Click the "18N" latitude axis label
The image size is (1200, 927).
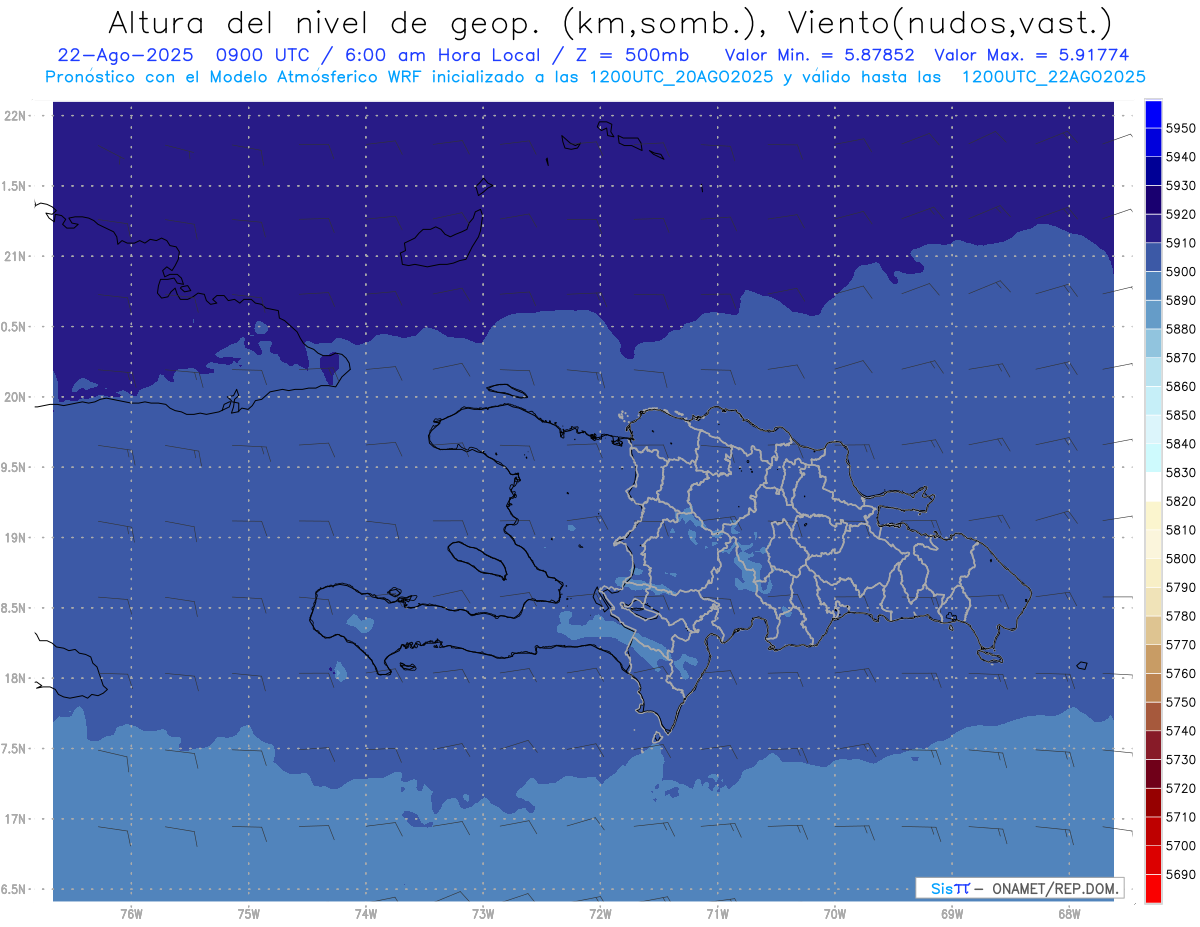[14, 679]
